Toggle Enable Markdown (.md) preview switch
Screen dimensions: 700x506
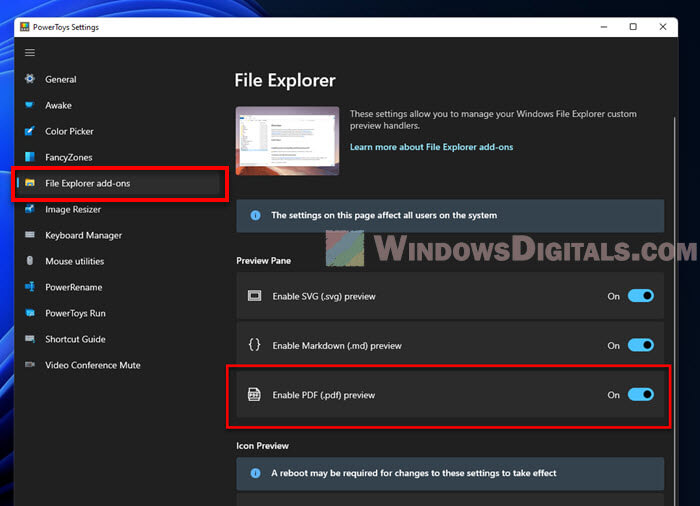641,345
